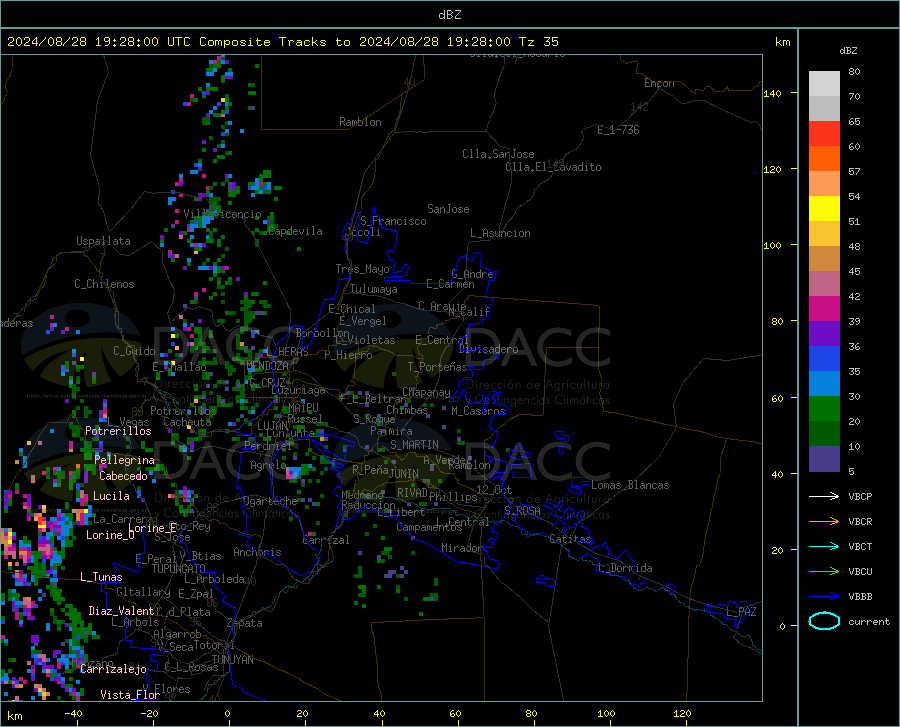Pick the red 65 dBZ color swatch
This screenshot has width=900, height=727.
coord(824,134)
